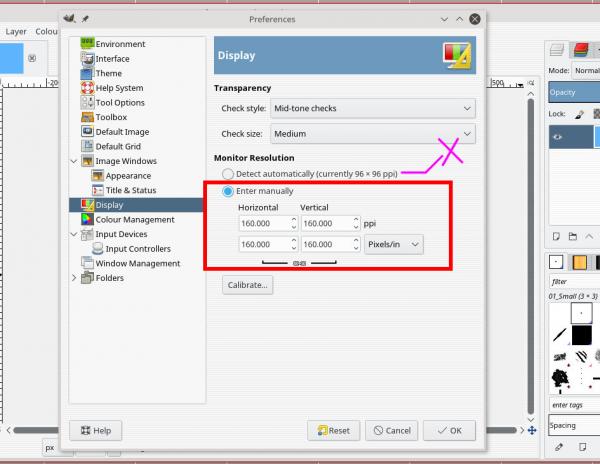Select the Title & Status page
This screenshot has width=600, height=464.
(x=130, y=190)
